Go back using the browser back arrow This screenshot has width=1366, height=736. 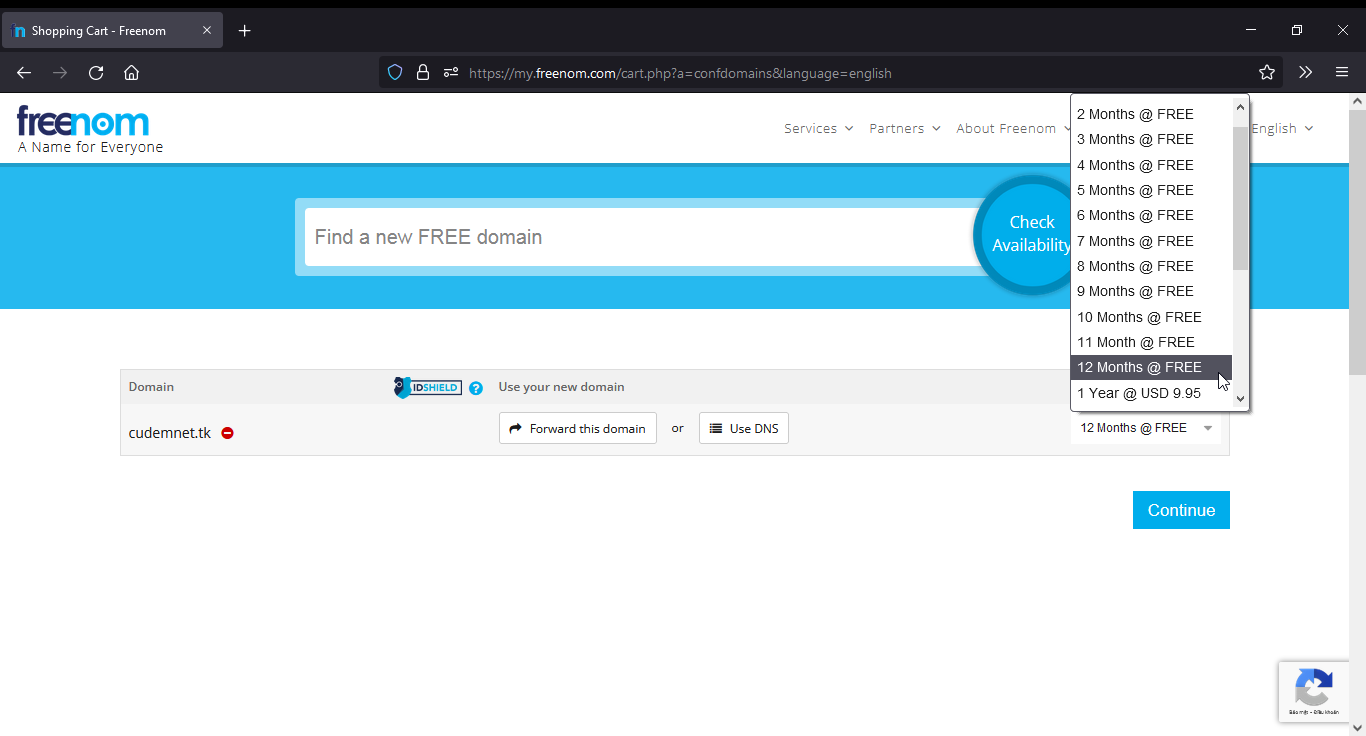pyautogui.click(x=24, y=72)
